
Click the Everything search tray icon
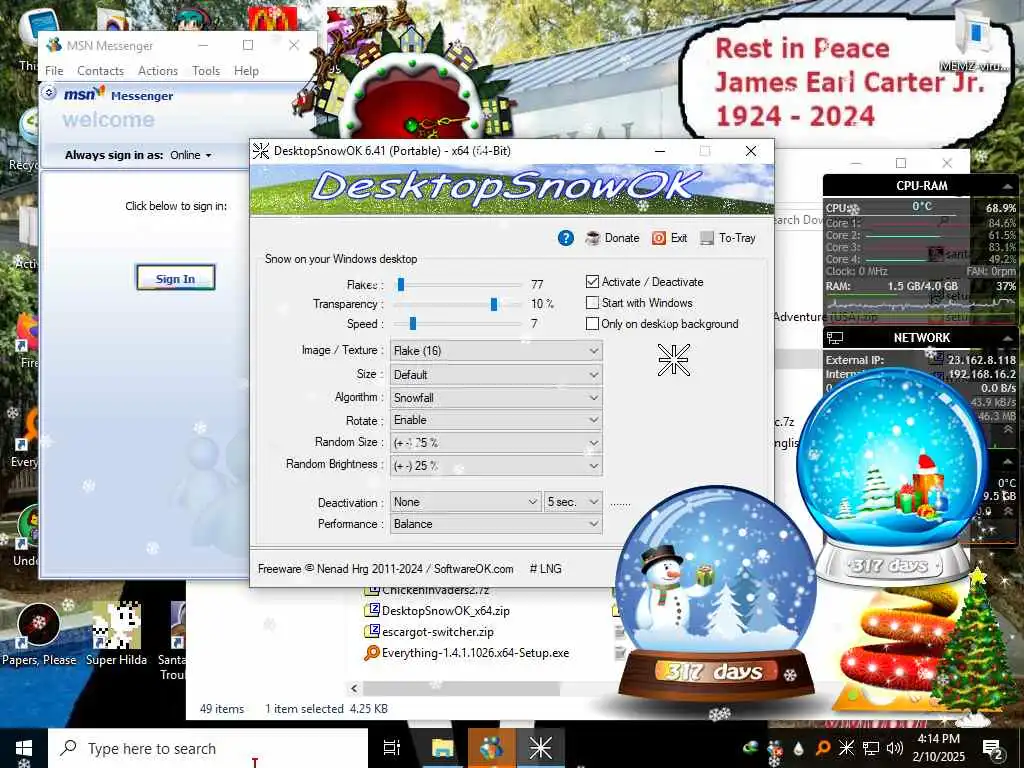point(823,748)
